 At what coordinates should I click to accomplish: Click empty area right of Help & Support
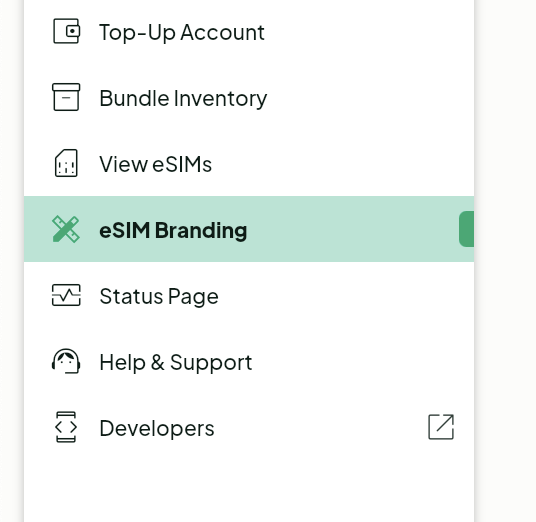point(362,361)
